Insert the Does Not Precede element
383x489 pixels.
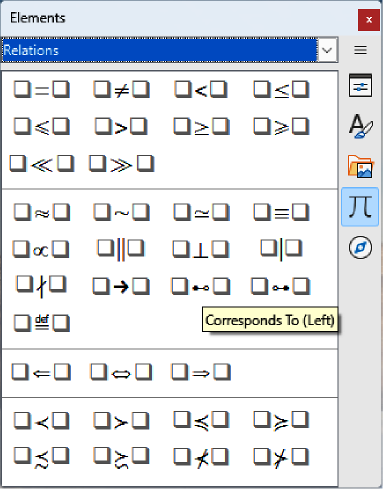201,457
